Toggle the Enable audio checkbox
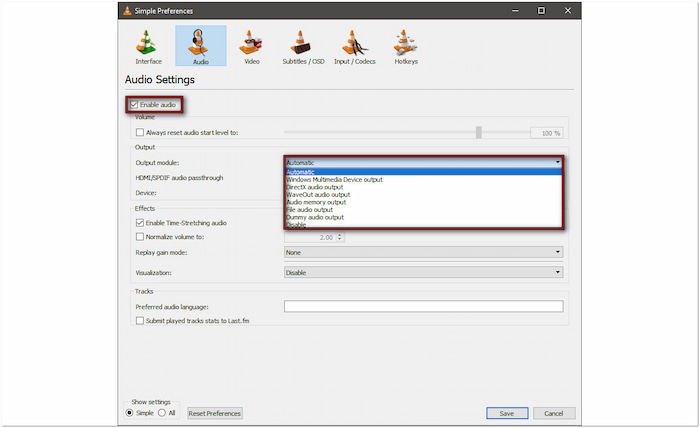This screenshot has height=428, width=700. [x=134, y=105]
